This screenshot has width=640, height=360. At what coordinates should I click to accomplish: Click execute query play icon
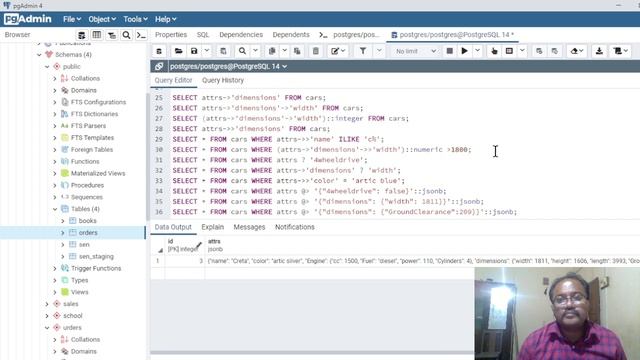tap(464, 51)
